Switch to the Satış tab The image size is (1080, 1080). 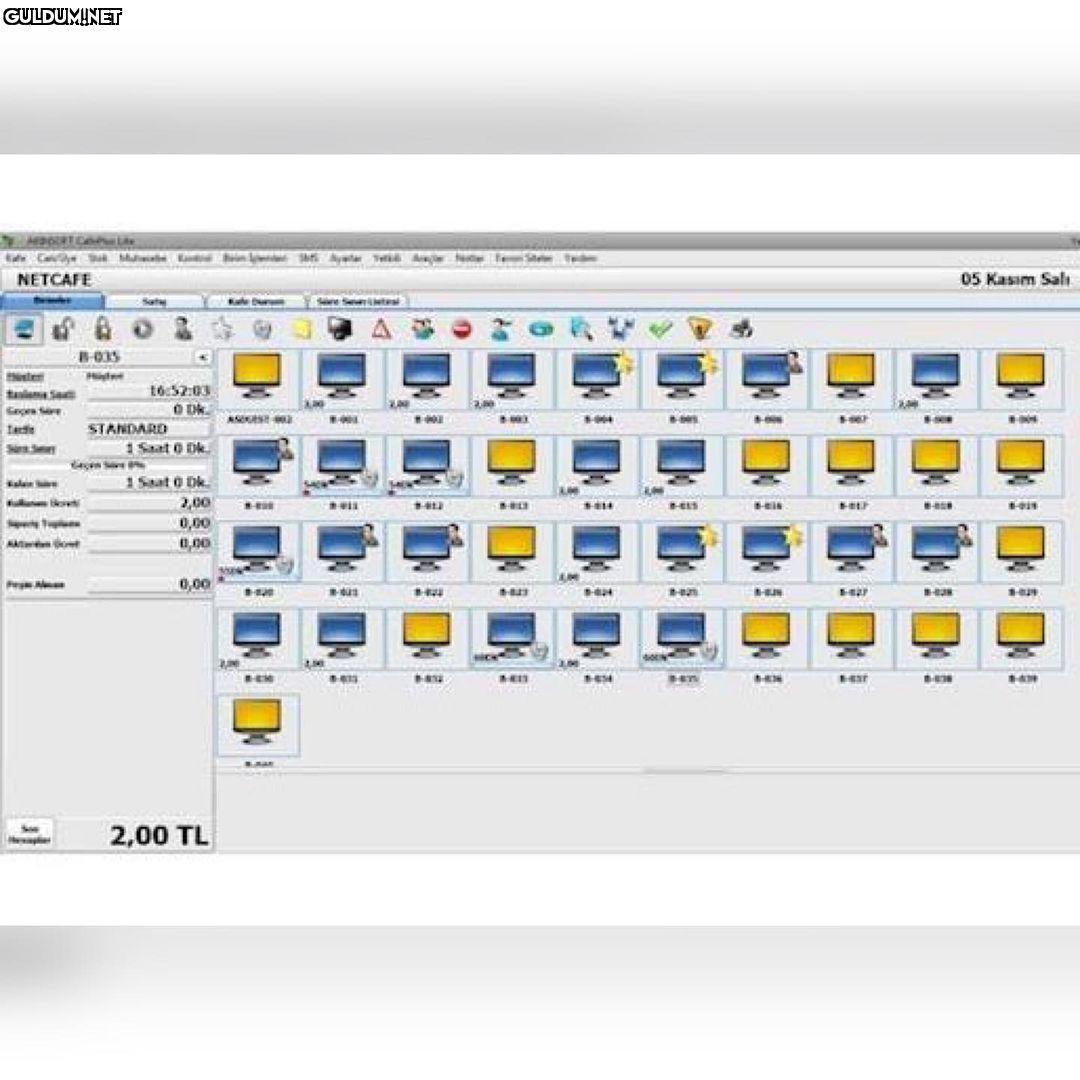point(154,301)
